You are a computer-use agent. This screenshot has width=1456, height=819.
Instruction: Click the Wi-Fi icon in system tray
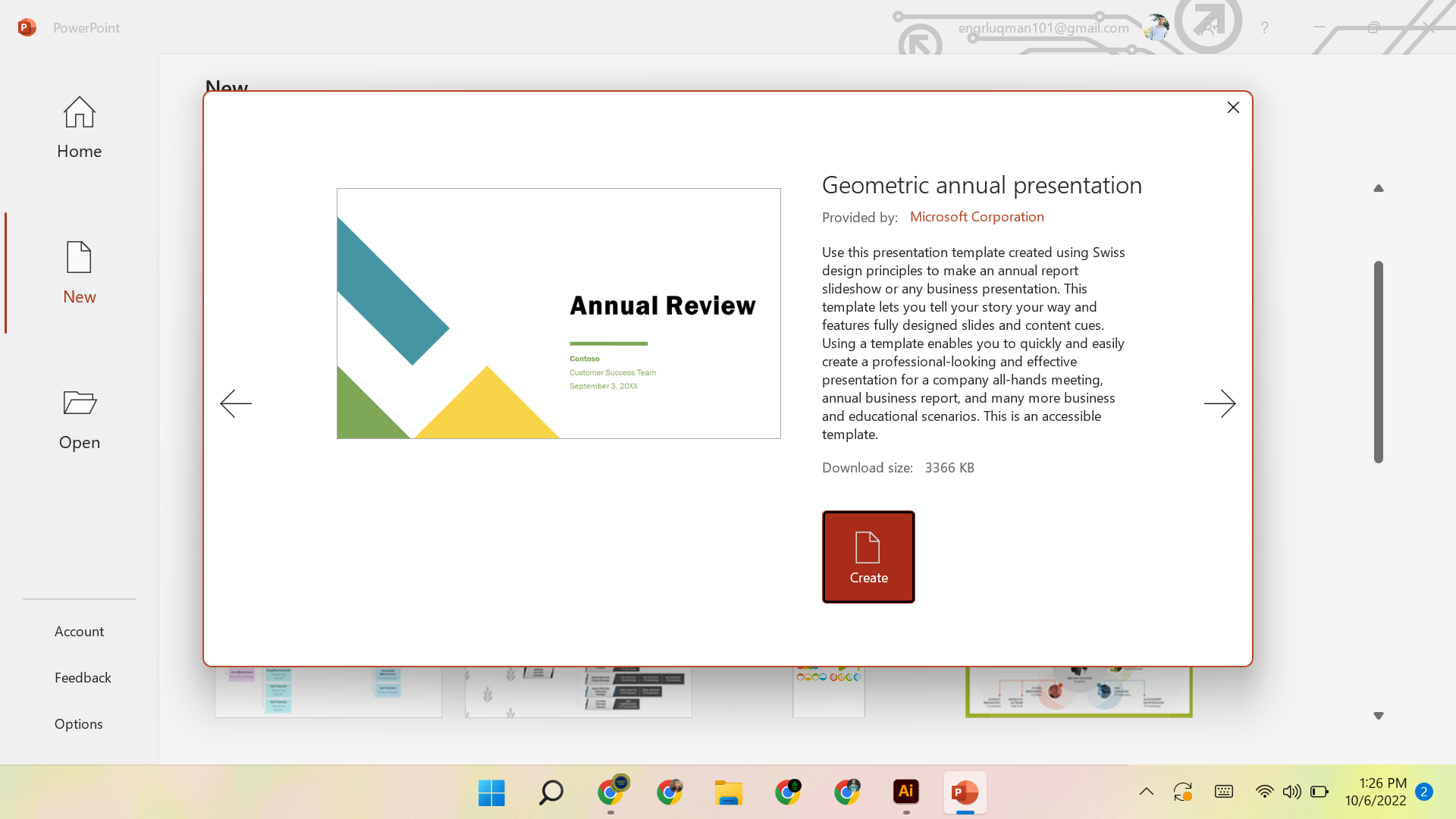pyautogui.click(x=1264, y=791)
